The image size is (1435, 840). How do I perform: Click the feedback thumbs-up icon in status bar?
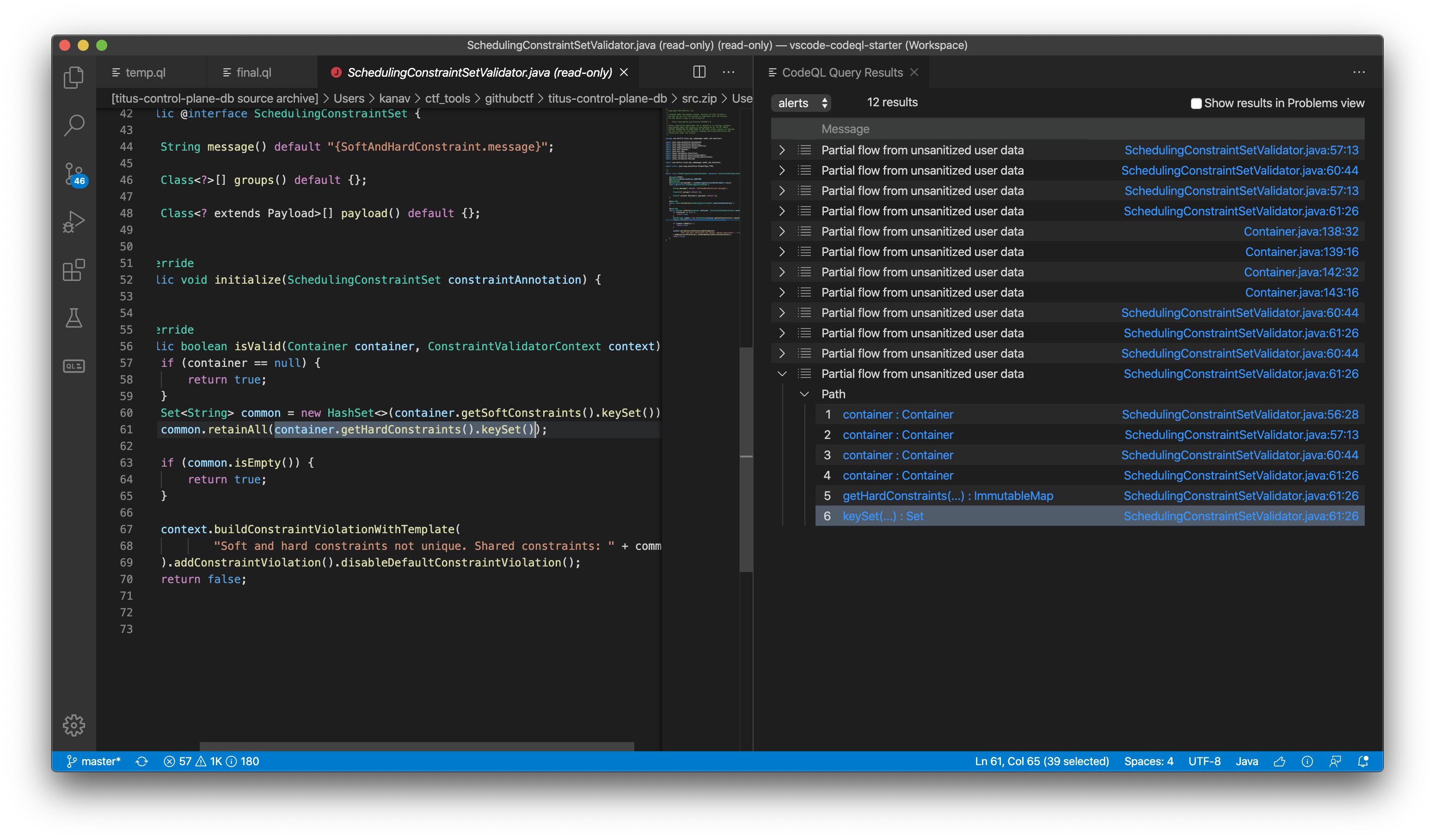[1279, 761]
